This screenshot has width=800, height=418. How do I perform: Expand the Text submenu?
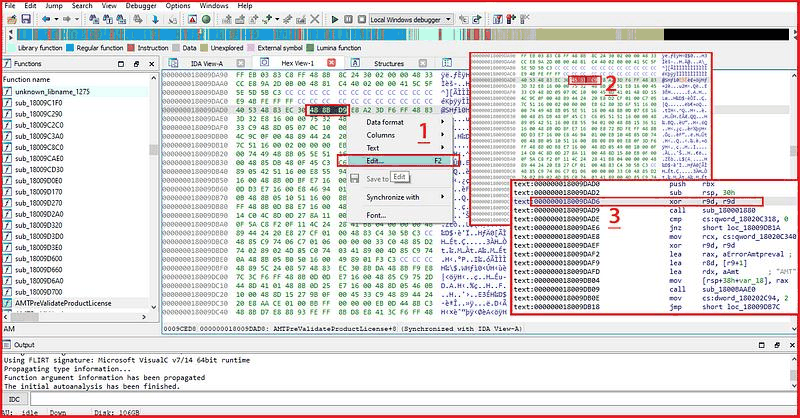tap(401, 148)
